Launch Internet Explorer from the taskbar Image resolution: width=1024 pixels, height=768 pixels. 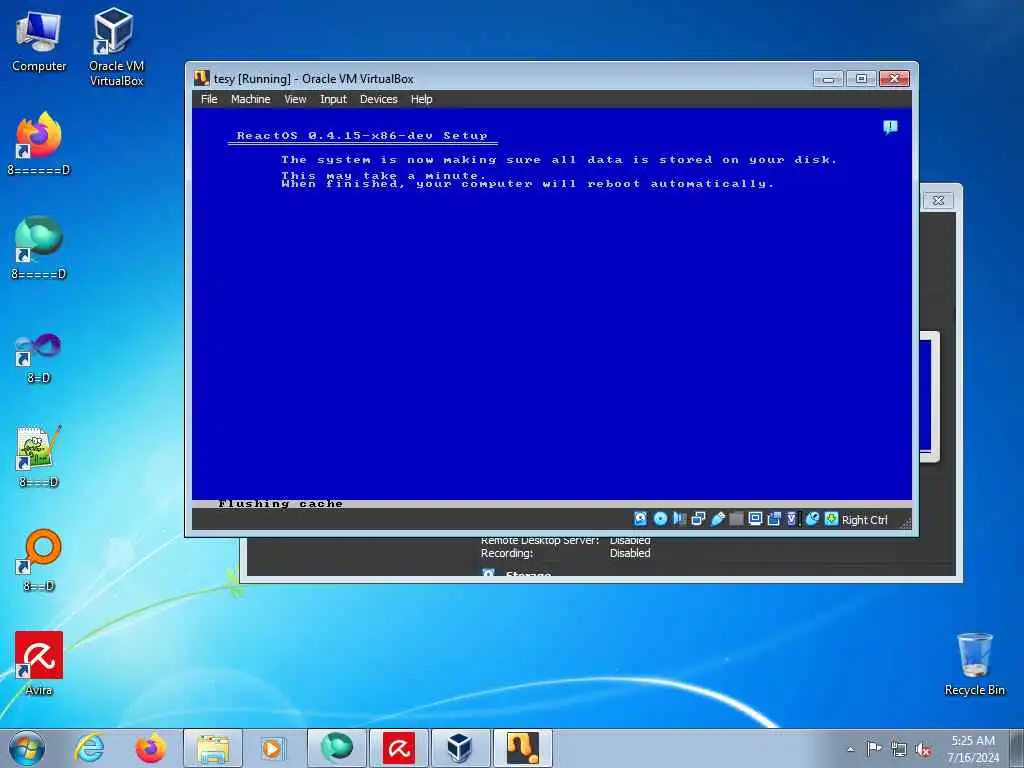pos(89,748)
